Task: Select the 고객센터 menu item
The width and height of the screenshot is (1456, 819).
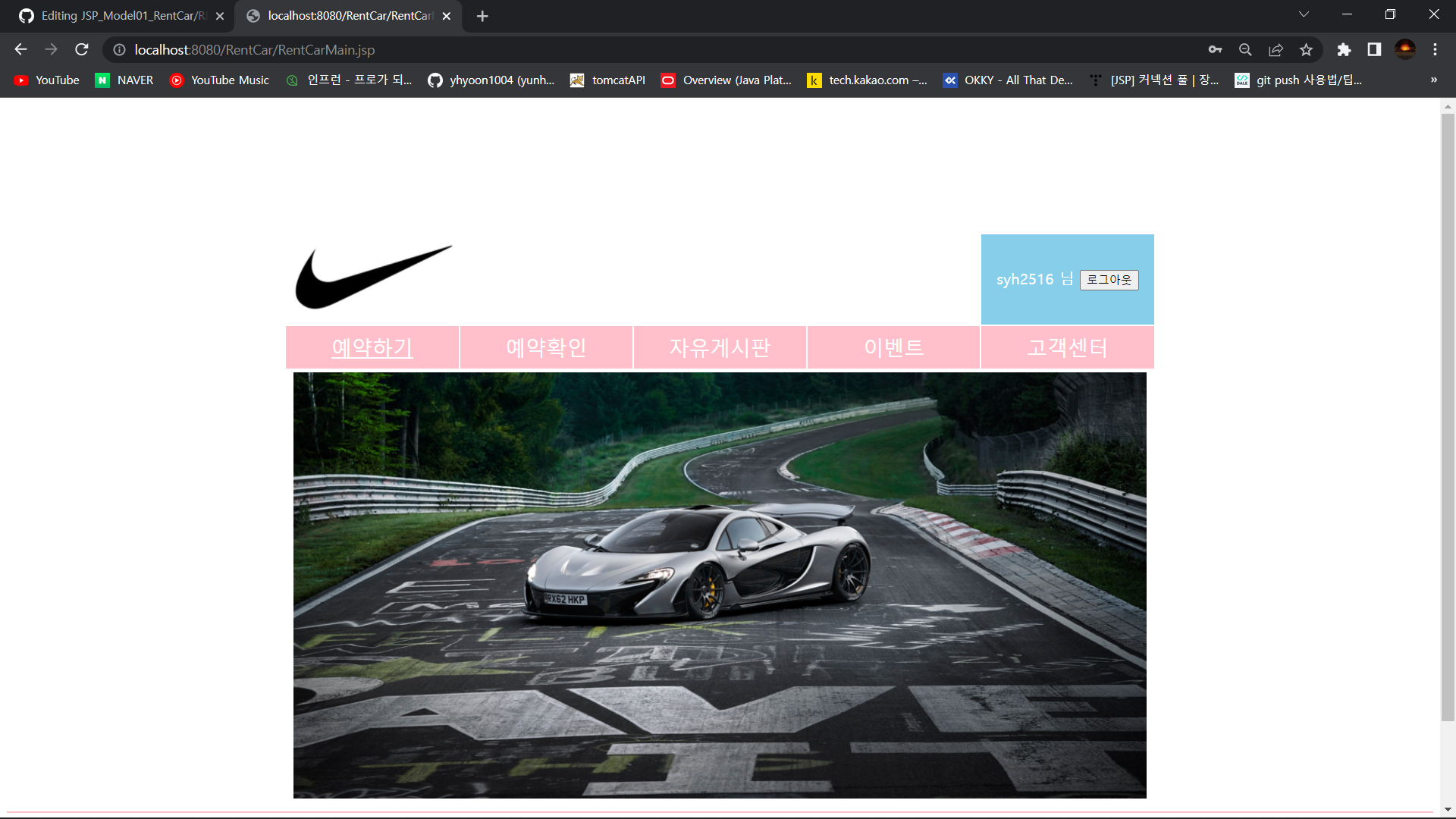Action: (x=1067, y=347)
